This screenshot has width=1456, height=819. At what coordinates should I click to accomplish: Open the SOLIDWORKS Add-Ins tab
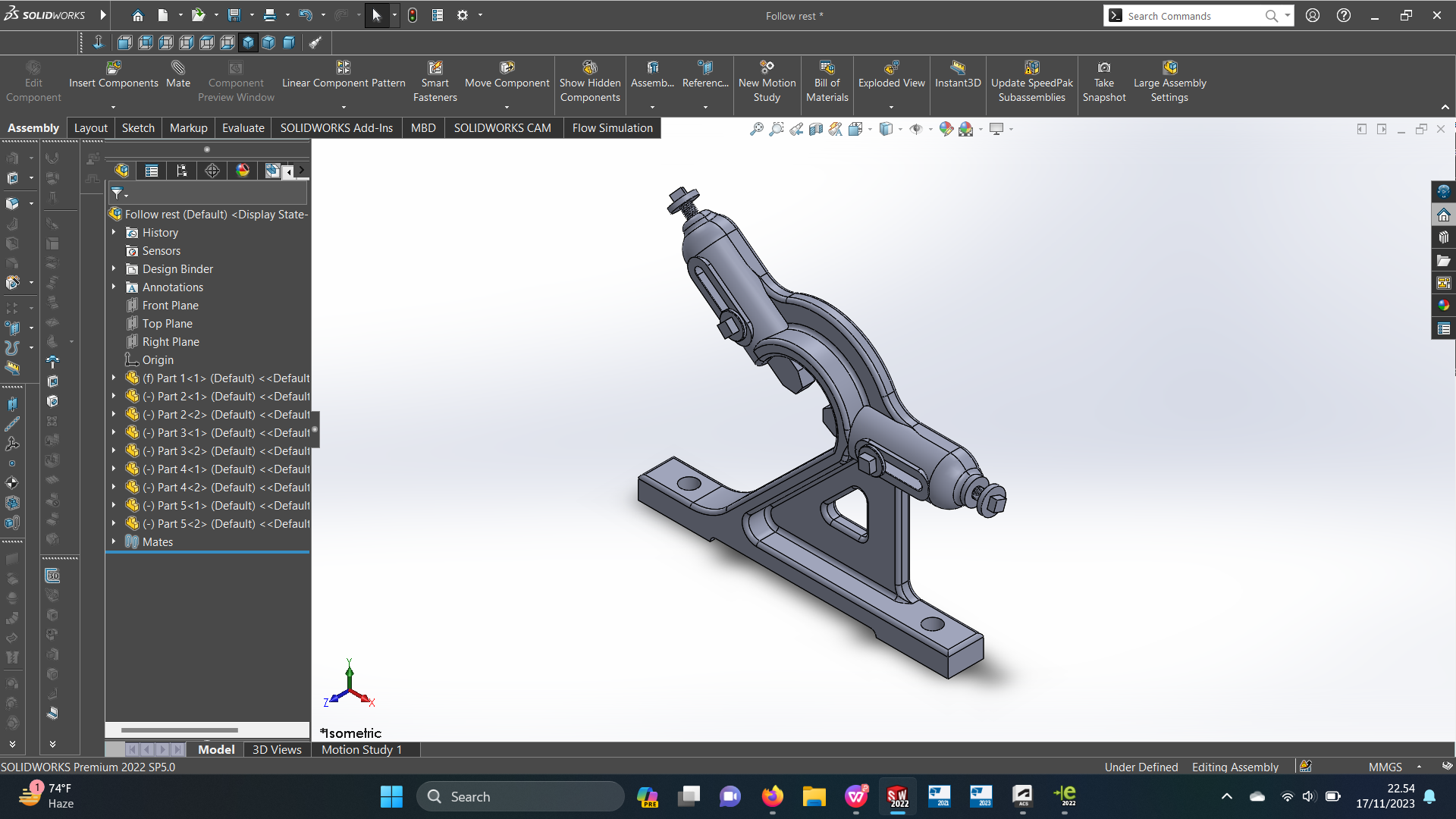(337, 128)
